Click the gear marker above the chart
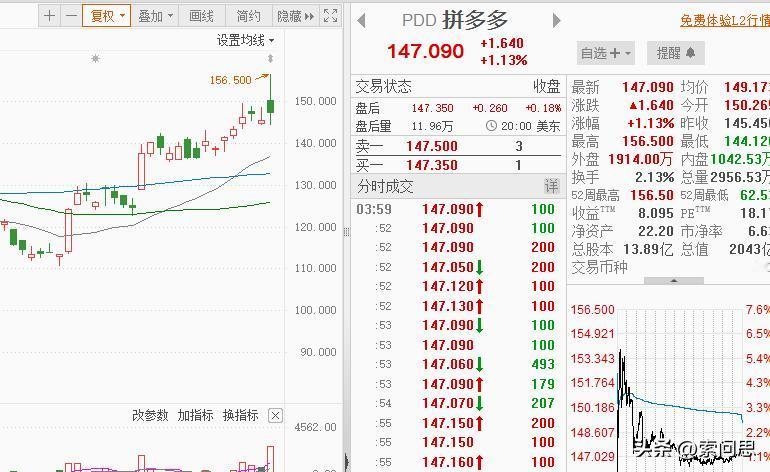This screenshot has width=770, height=472. 95,58
